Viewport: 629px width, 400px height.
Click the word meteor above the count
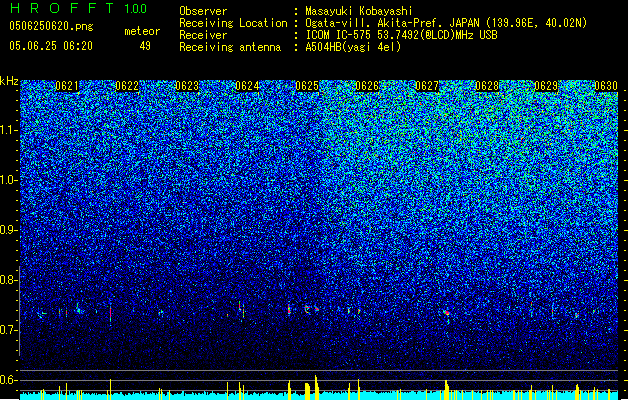click(142, 31)
